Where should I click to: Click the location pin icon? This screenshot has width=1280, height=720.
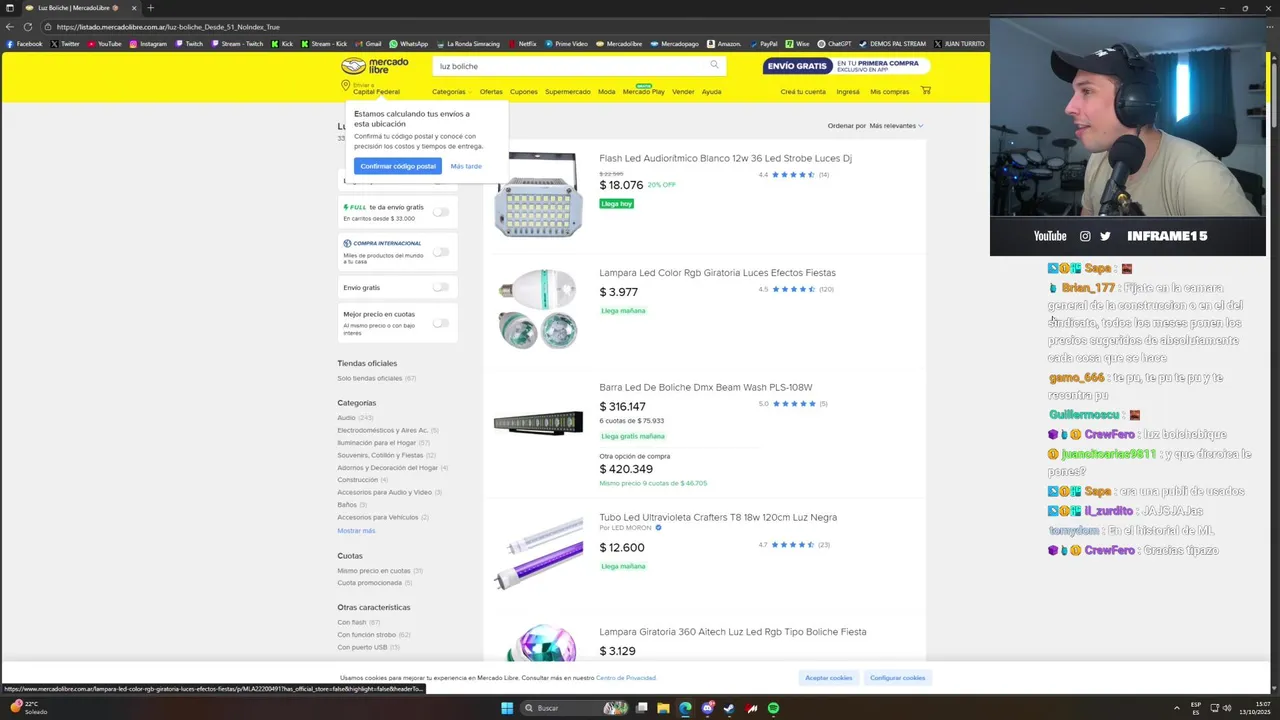tap(345, 86)
